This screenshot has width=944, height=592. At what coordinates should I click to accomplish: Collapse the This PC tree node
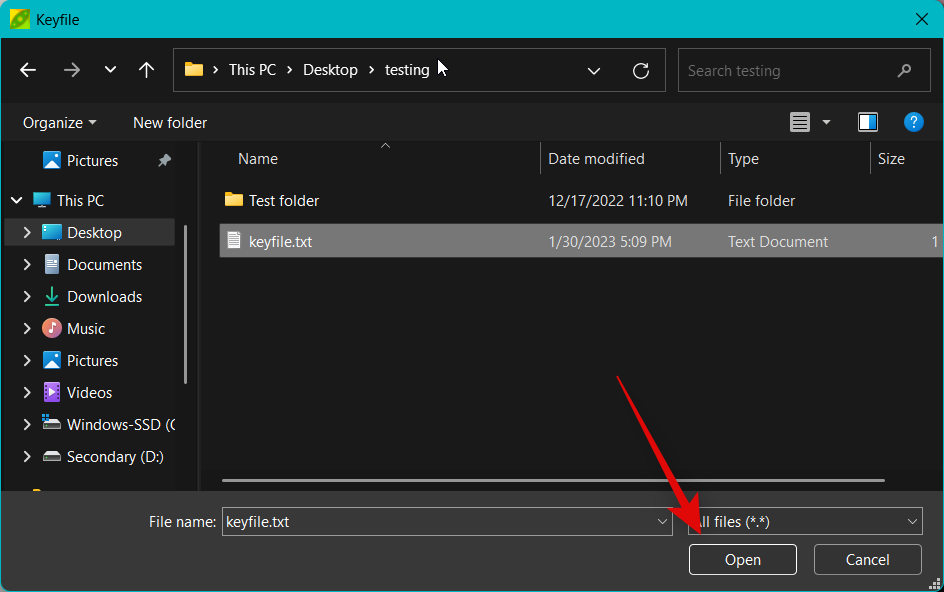tap(16, 200)
